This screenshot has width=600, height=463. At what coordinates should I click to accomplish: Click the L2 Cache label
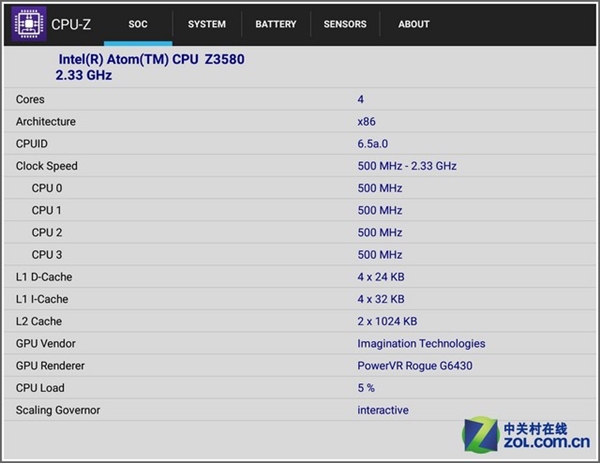click(x=39, y=321)
